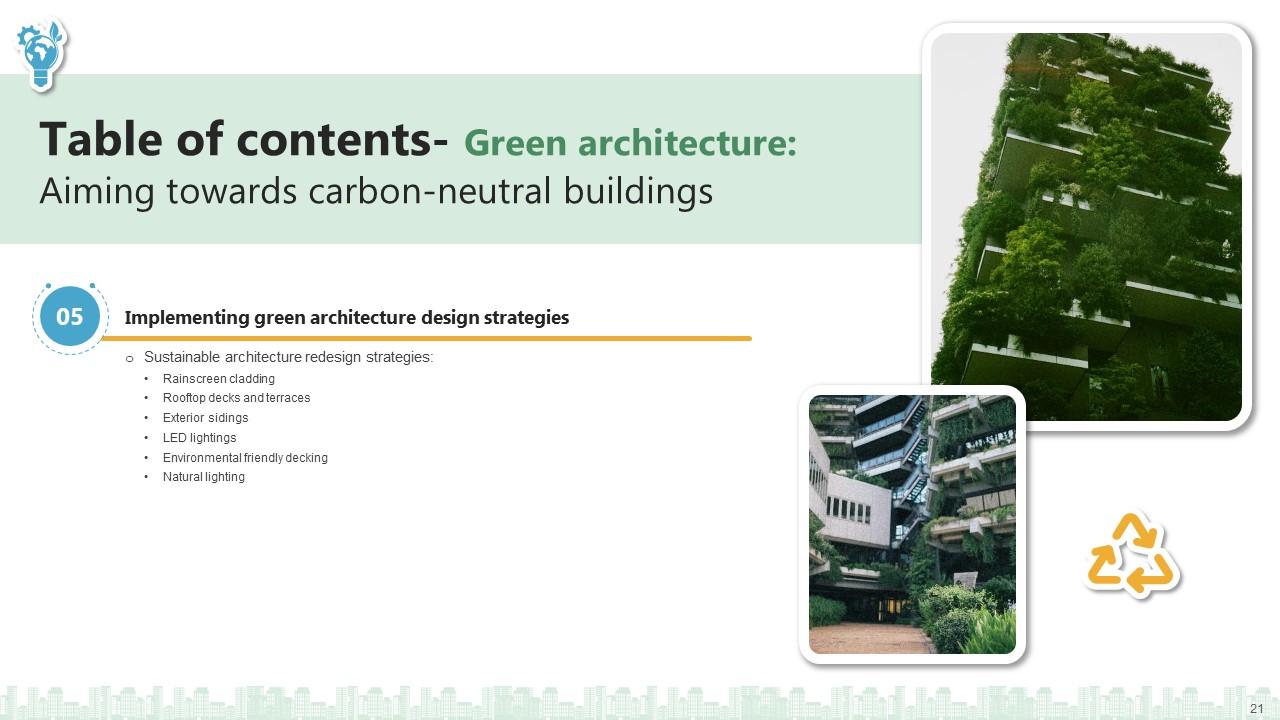
Task: Click 'Environmental friendly decking' bullet
Action: pyautogui.click(x=245, y=458)
